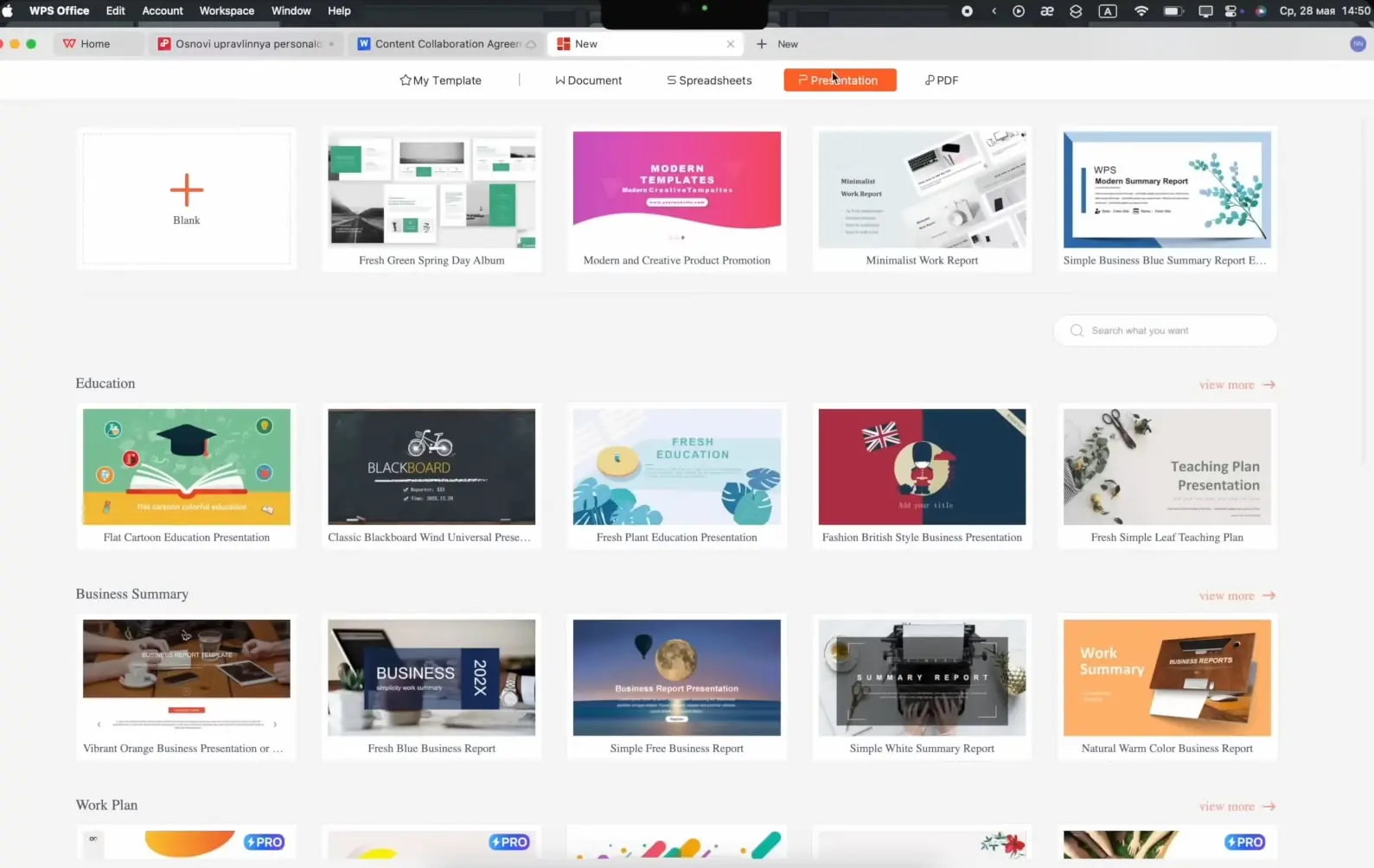This screenshot has height=868, width=1374.
Task: Open Natural Warm Color Business Report template
Action: tap(1166, 687)
